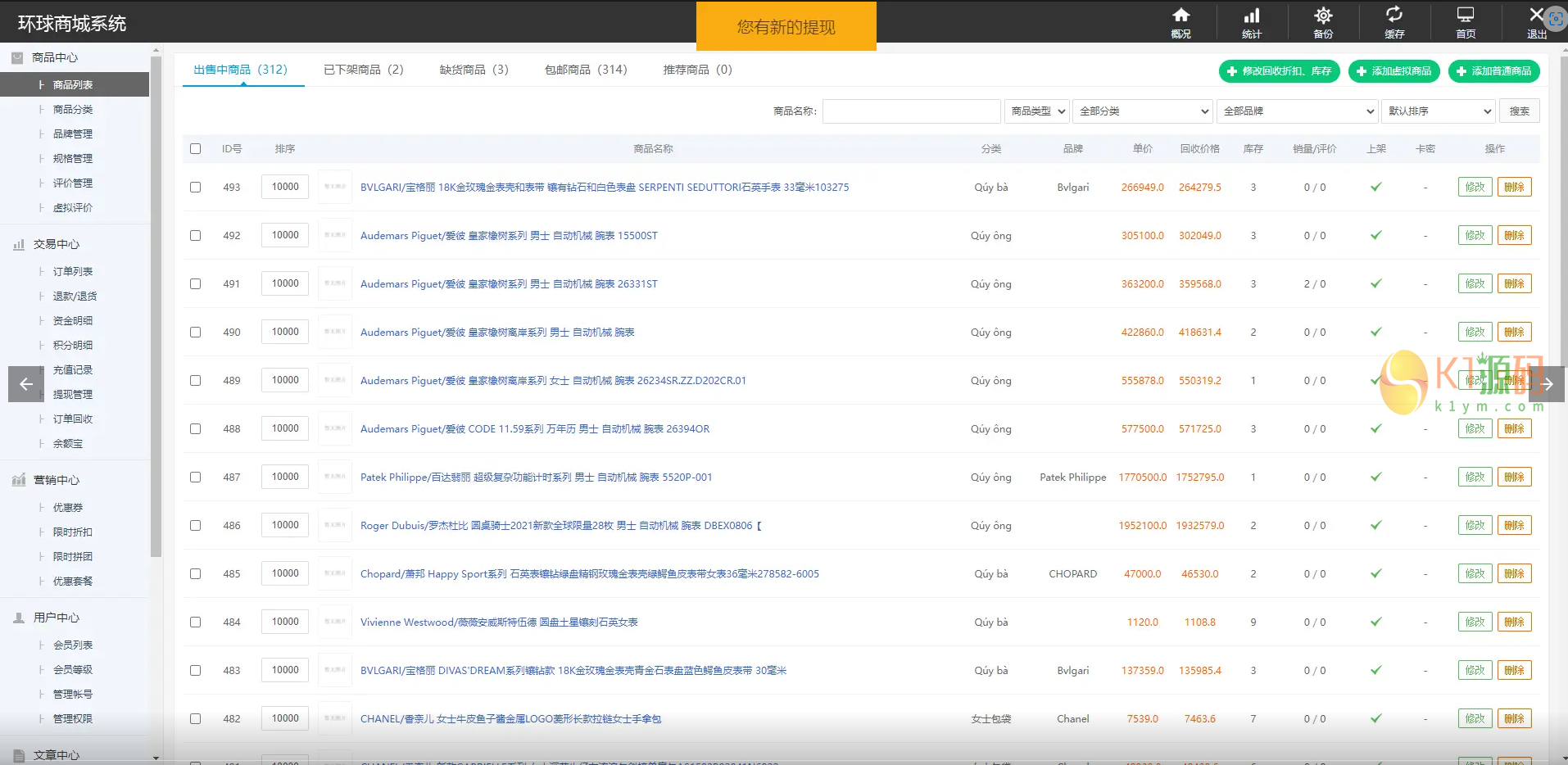Switch to the 已下架商品 tab
The image size is (1568, 765).
click(363, 70)
